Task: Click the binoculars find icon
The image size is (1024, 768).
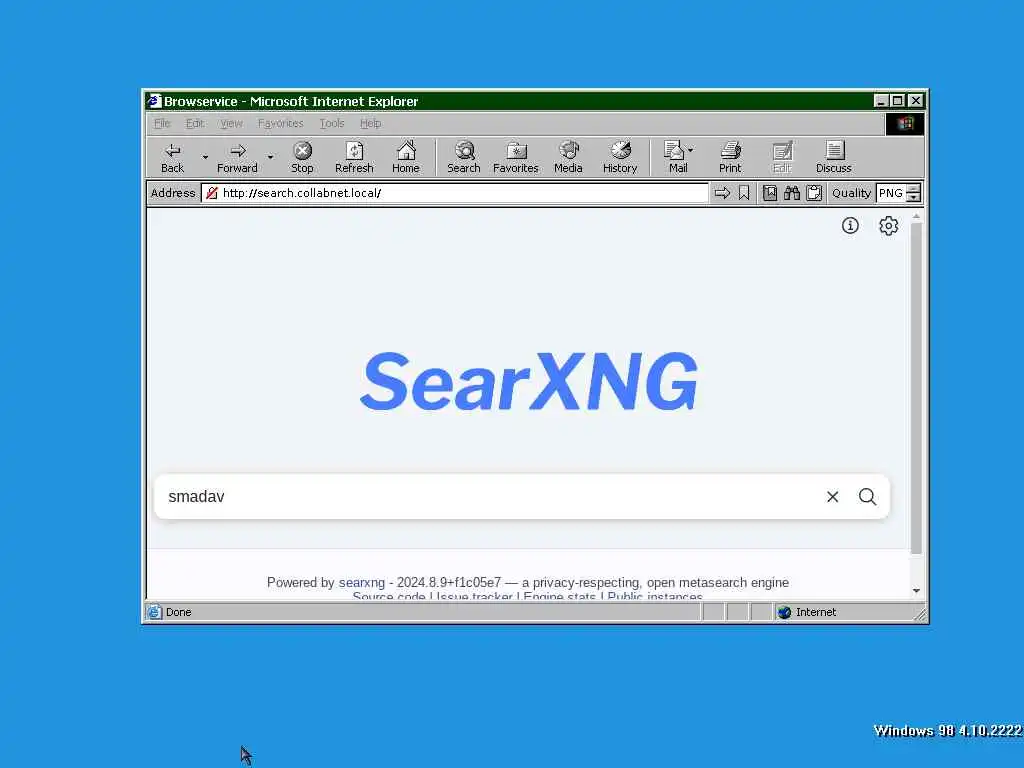Action: (792, 193)
